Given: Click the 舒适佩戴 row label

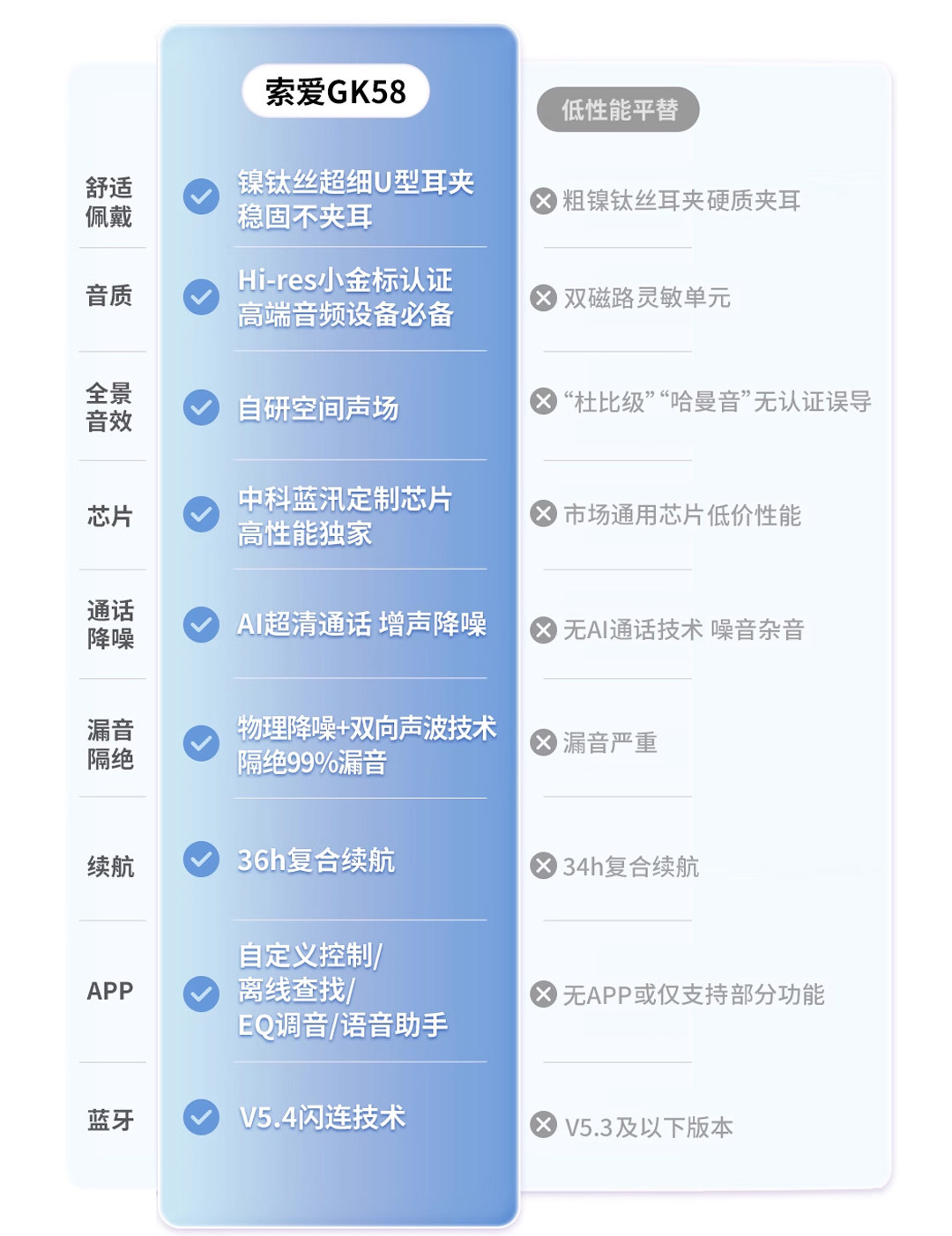Looking at the screenshot, I should point(109,202).
